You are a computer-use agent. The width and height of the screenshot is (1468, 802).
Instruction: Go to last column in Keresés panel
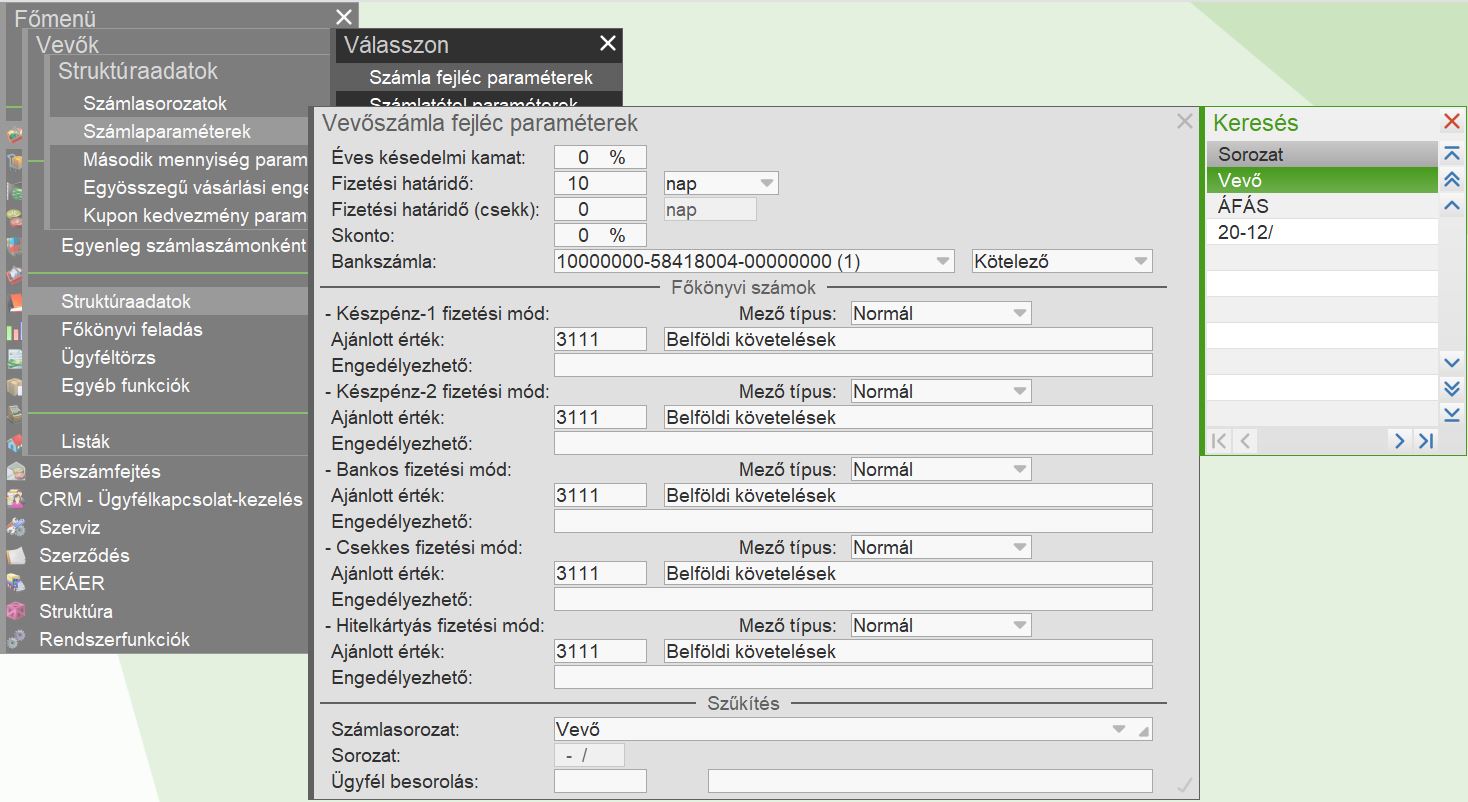tap(1425, 440)
